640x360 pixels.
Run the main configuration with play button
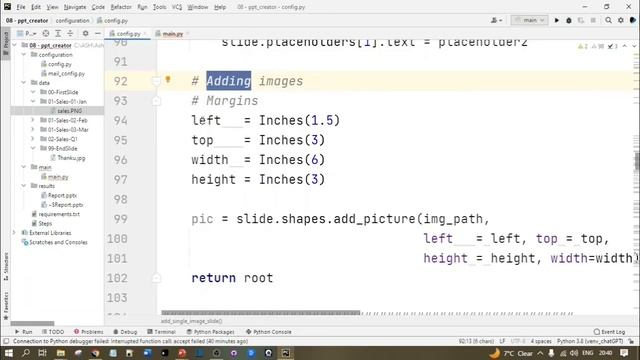(556, 20)
